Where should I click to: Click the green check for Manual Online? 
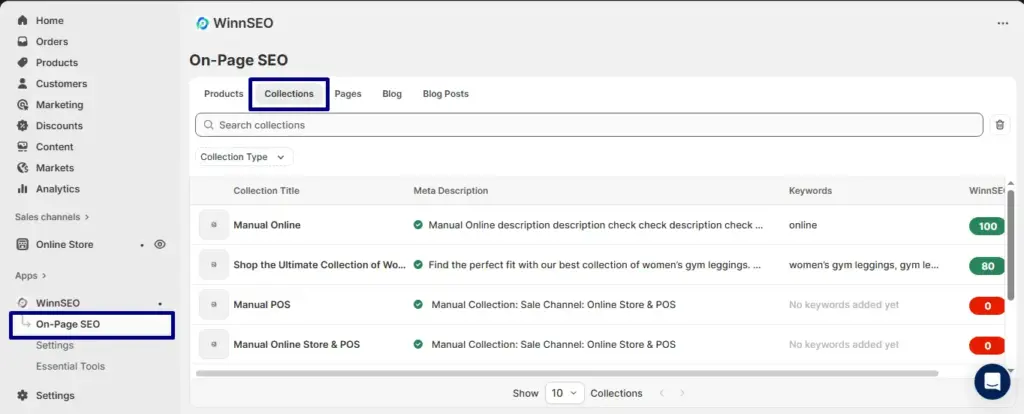pos(418,225)
